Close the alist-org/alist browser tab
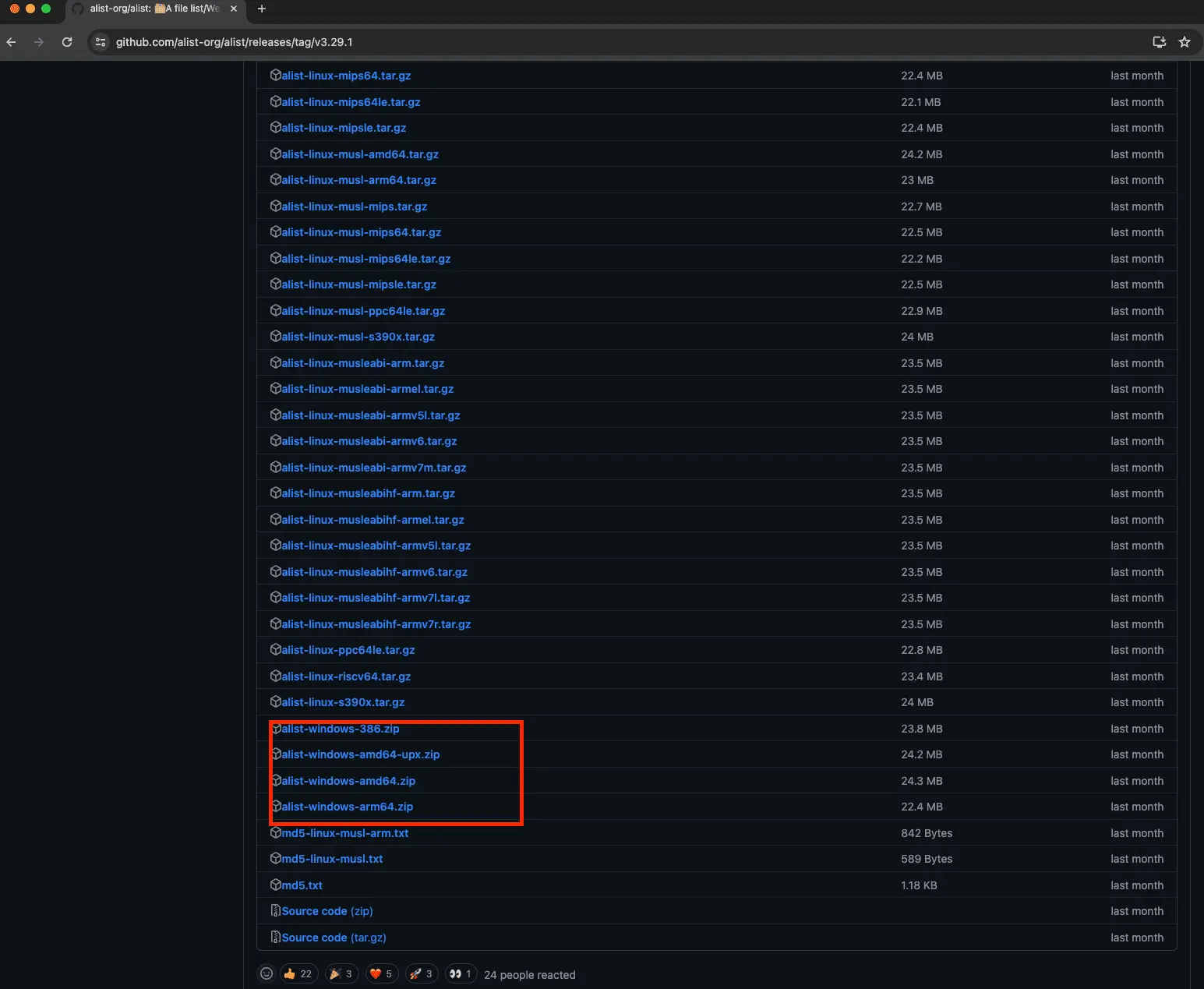This screenshot has width=1204, height=989. [x=233, y=9]
